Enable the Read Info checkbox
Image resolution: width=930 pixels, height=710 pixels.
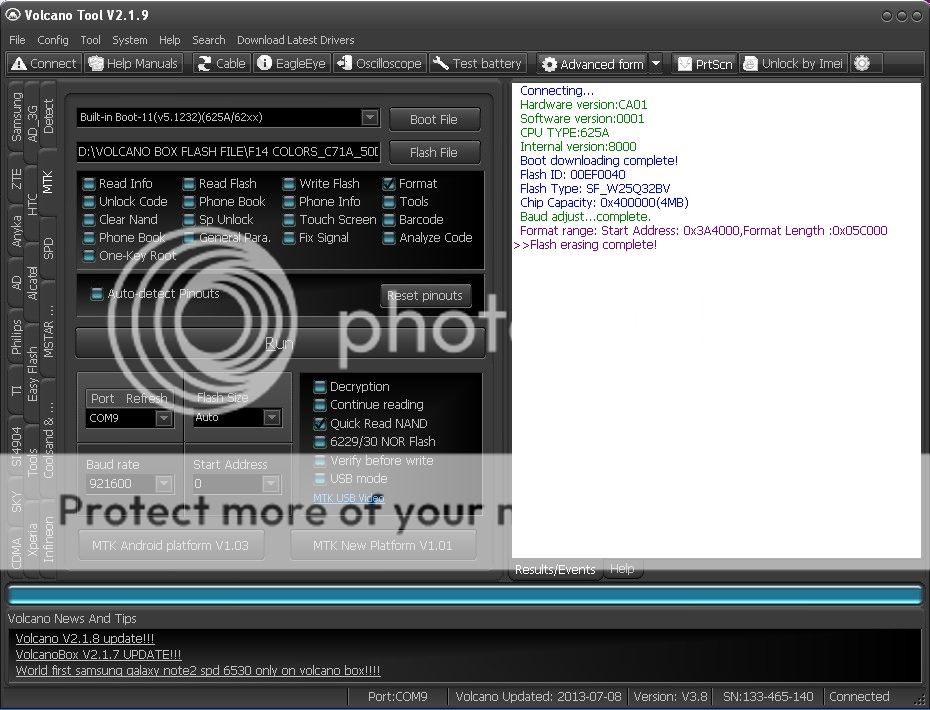pos(88,184)
